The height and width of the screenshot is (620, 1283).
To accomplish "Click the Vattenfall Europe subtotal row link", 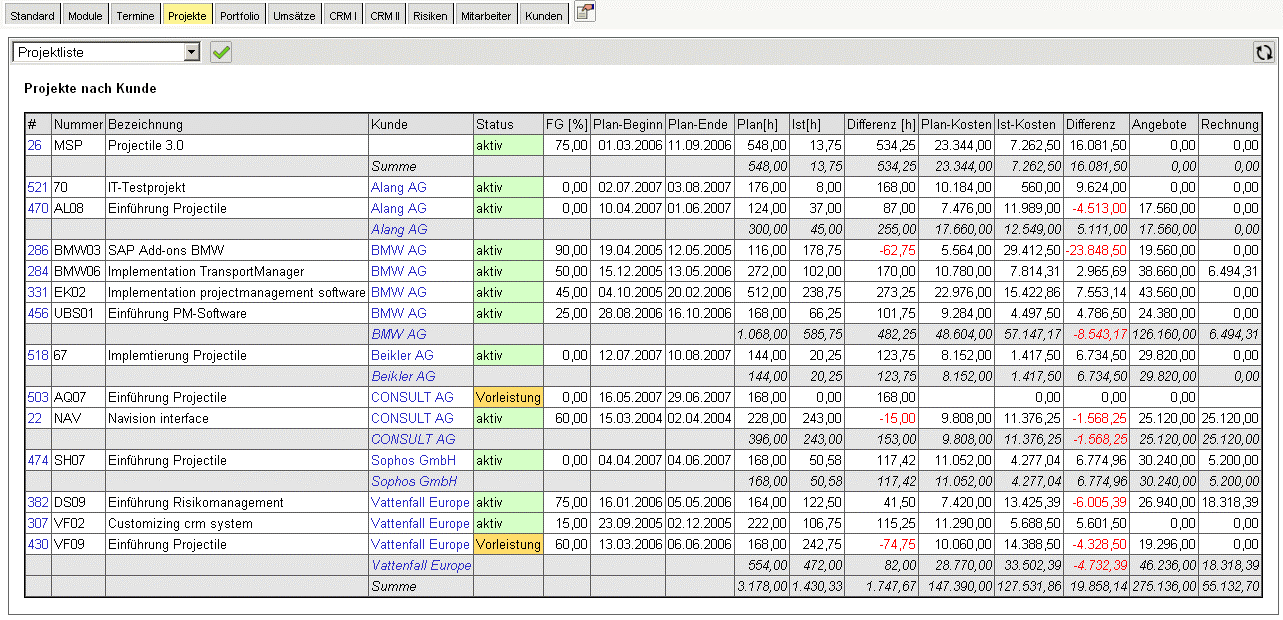I will pyautogui.click(x=421, y=565).
